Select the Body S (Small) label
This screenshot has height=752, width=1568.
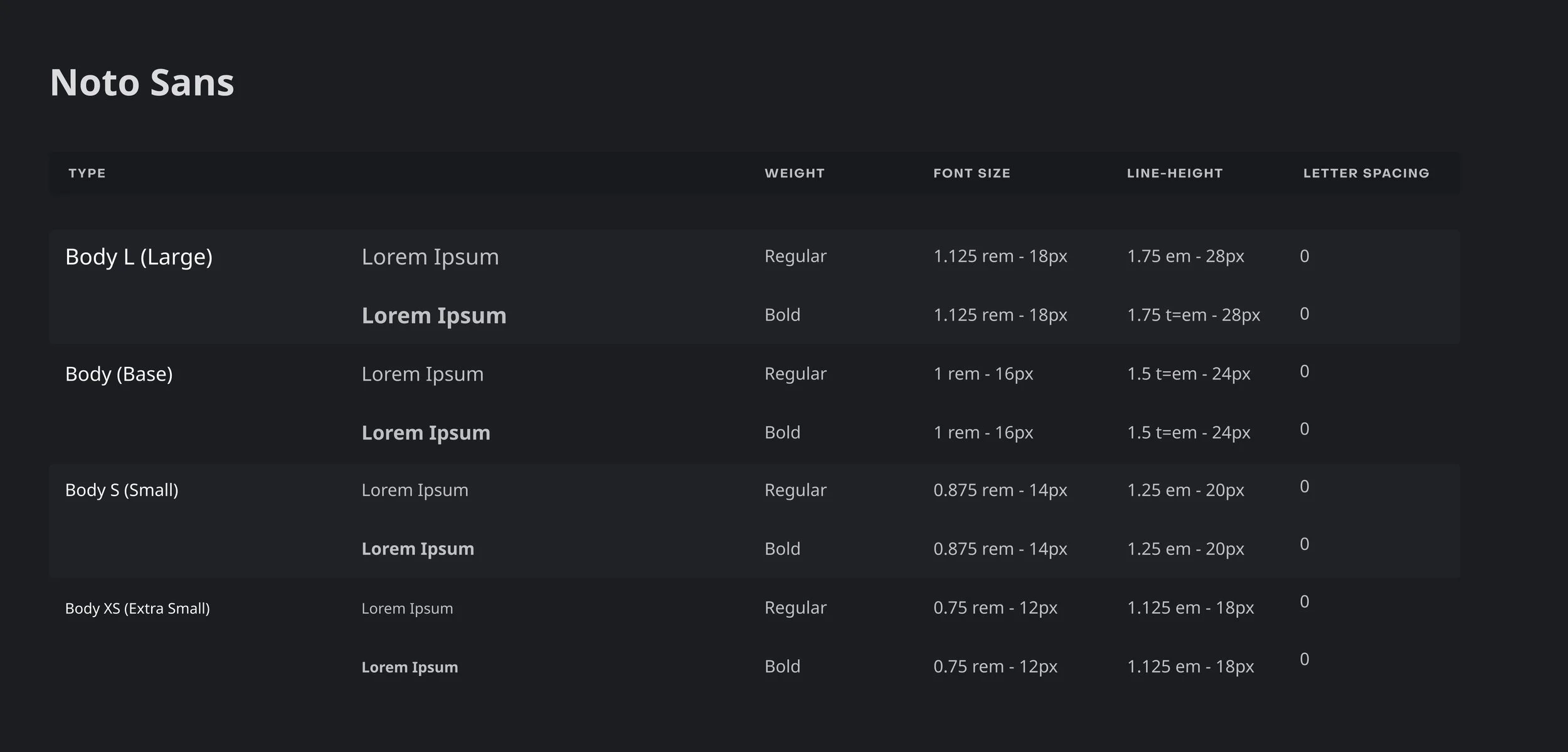(122, 490)
